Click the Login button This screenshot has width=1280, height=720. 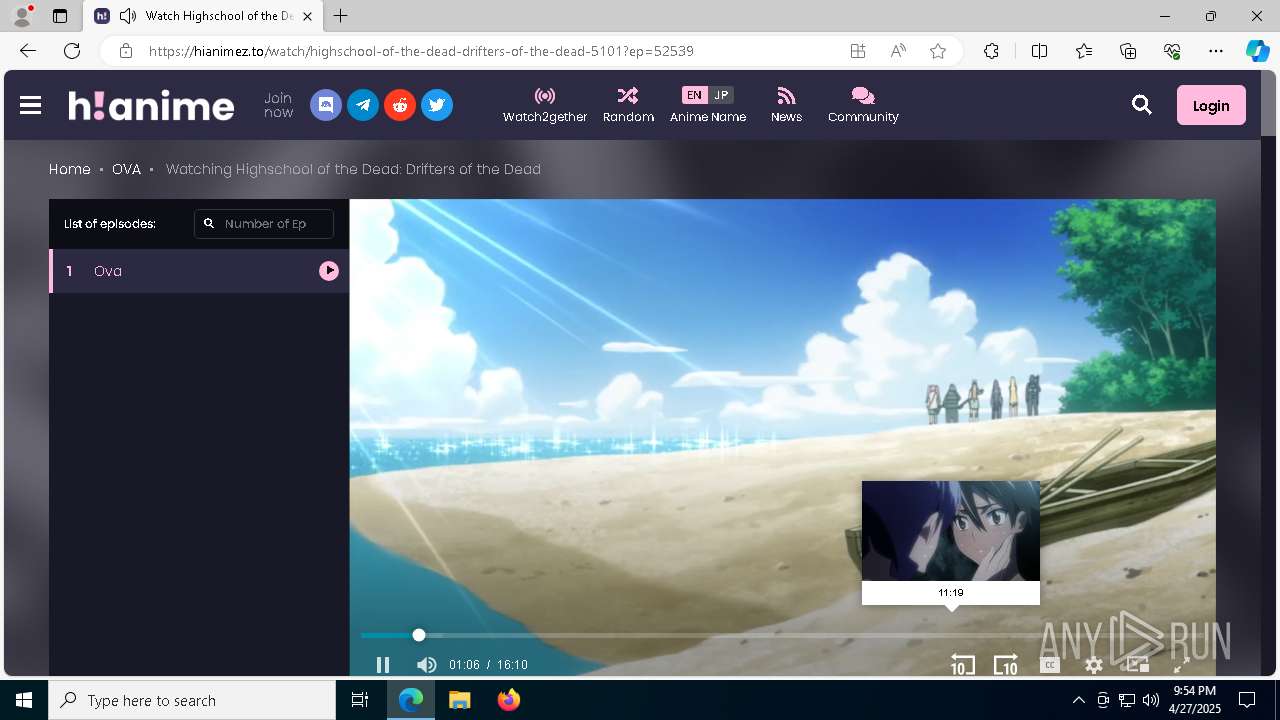pos(1211,105)
